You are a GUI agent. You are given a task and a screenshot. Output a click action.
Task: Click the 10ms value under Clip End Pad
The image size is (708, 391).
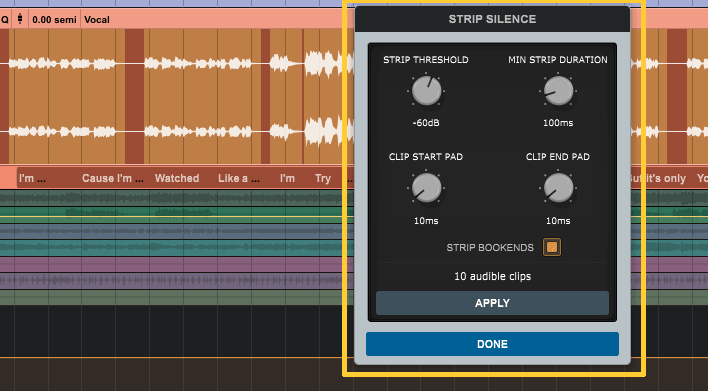[558, 221]
